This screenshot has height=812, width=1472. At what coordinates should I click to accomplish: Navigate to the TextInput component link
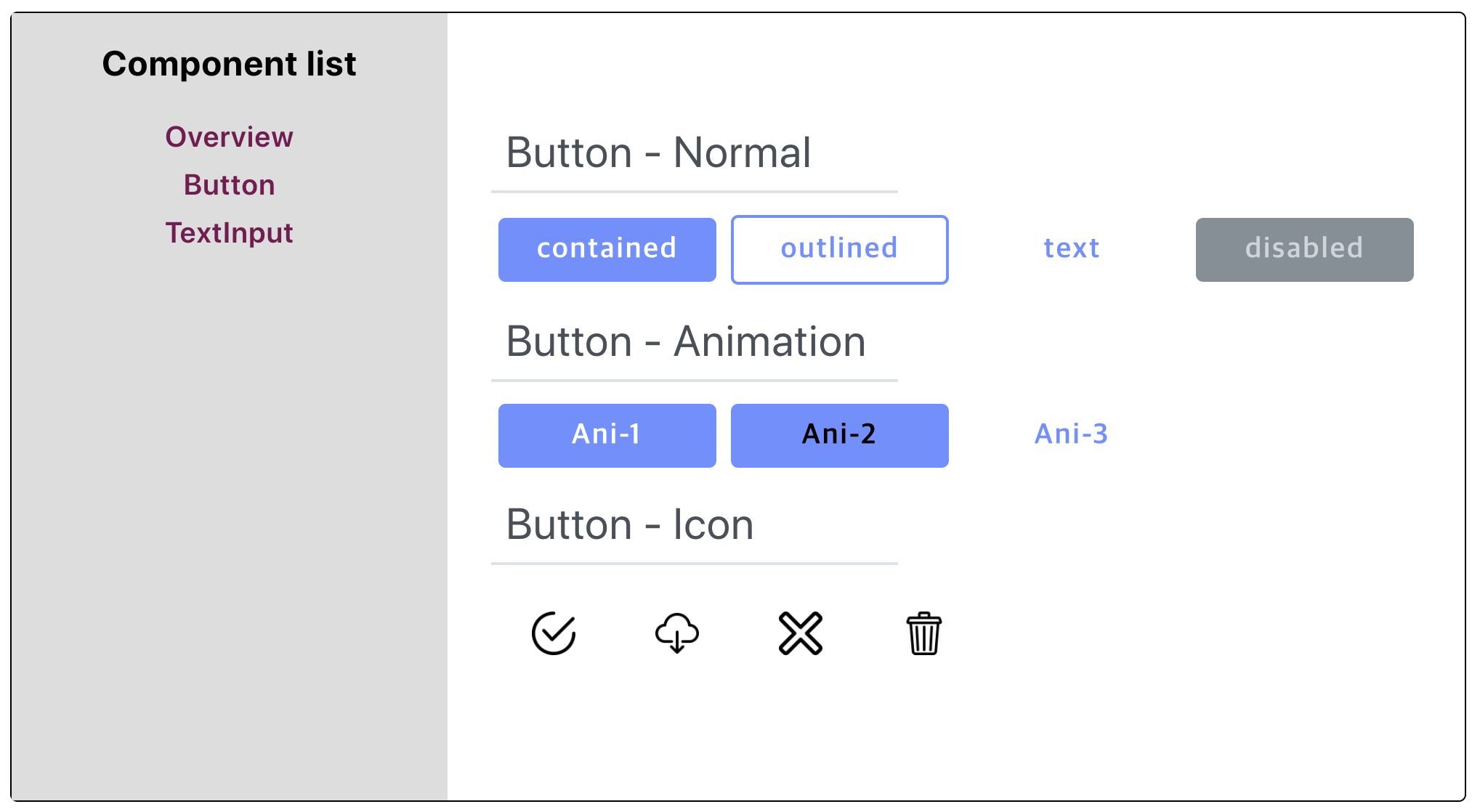[229, 232]
